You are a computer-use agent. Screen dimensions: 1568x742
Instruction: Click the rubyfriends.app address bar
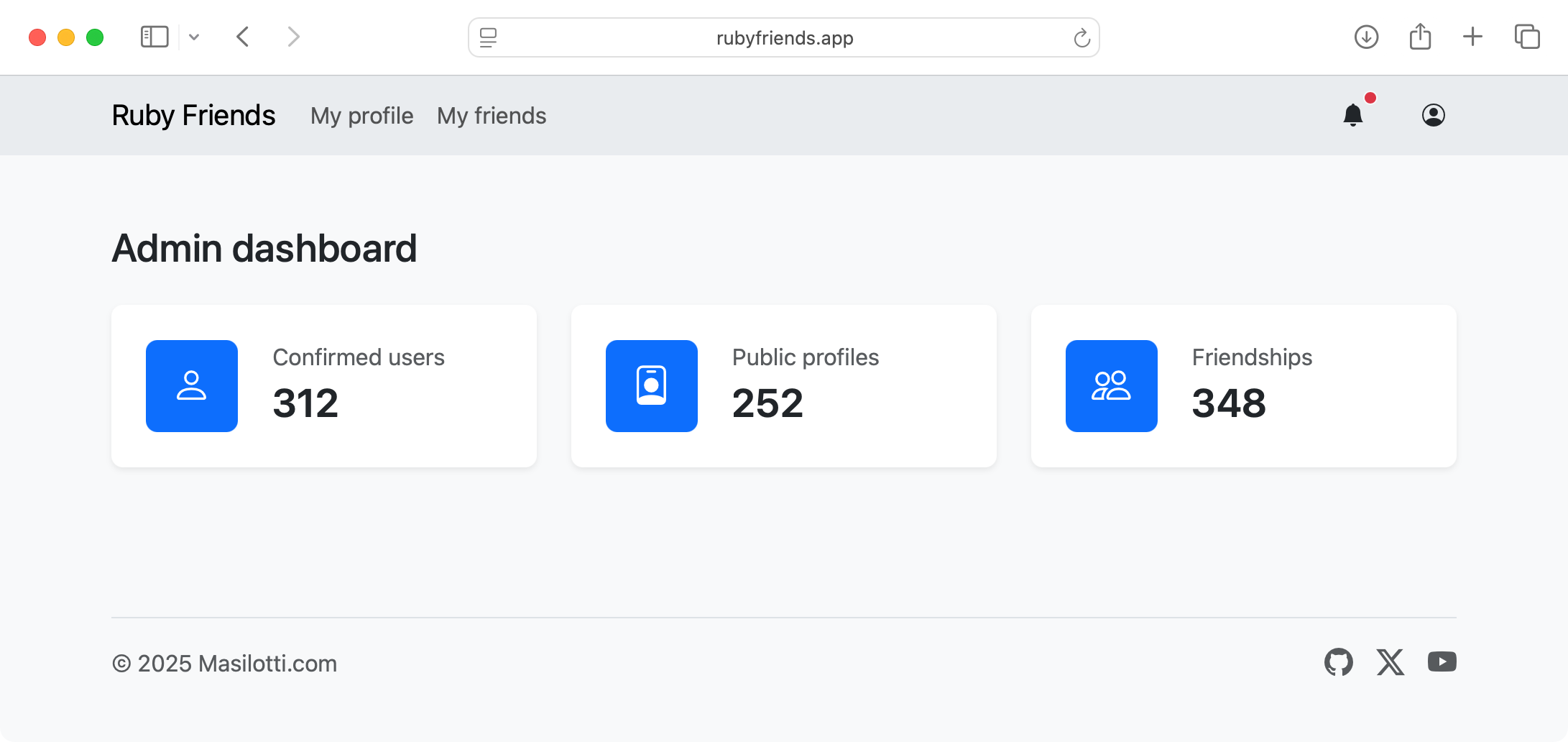click(x=784, y=37)
